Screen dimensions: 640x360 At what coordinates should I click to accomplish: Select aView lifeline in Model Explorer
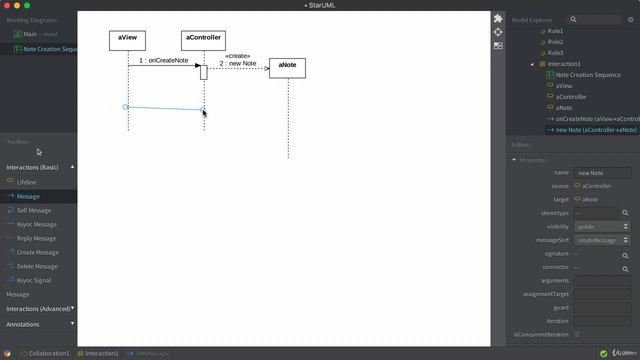pyautogui.click(x=563, y=86)
